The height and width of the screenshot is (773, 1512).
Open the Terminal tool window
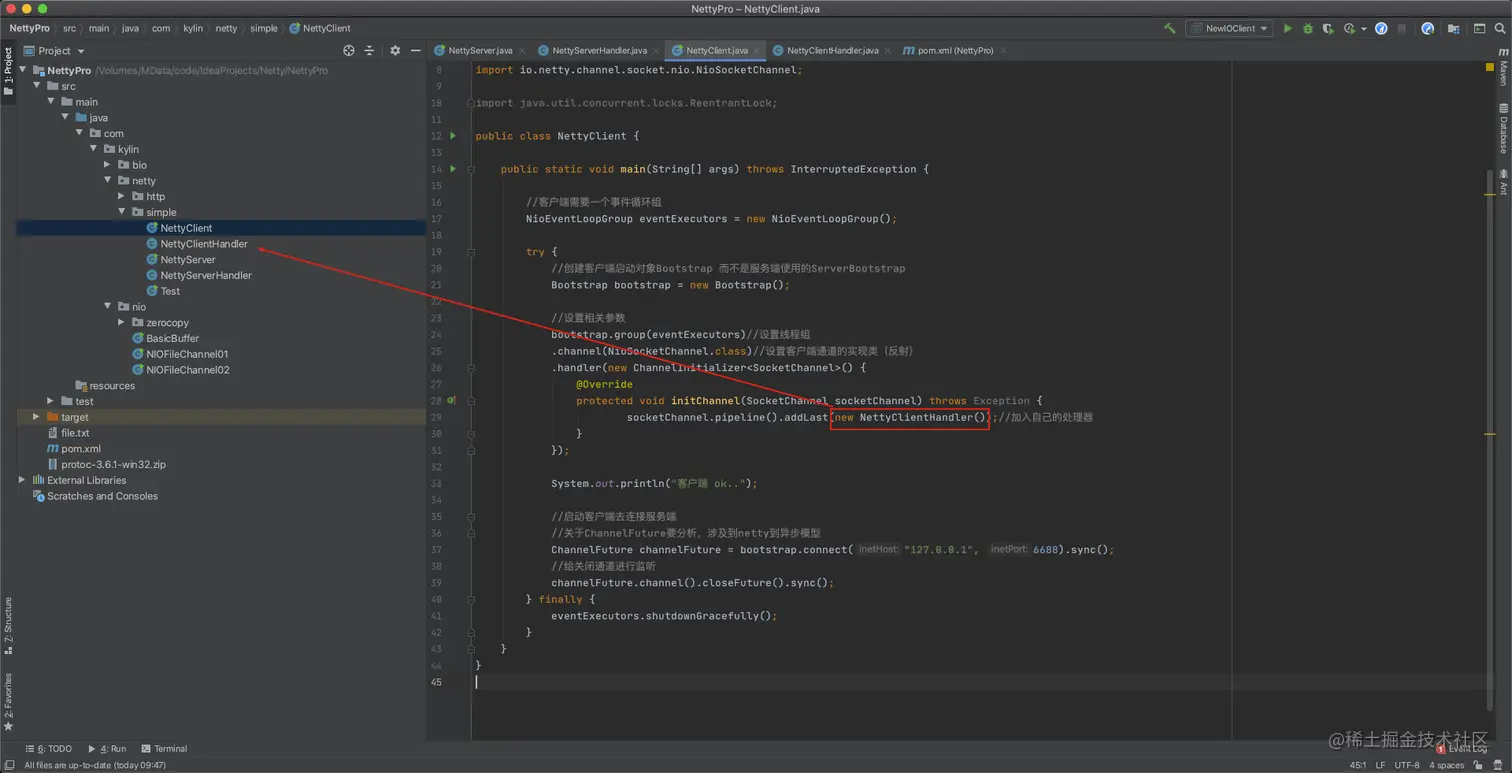tap(164, 748)
